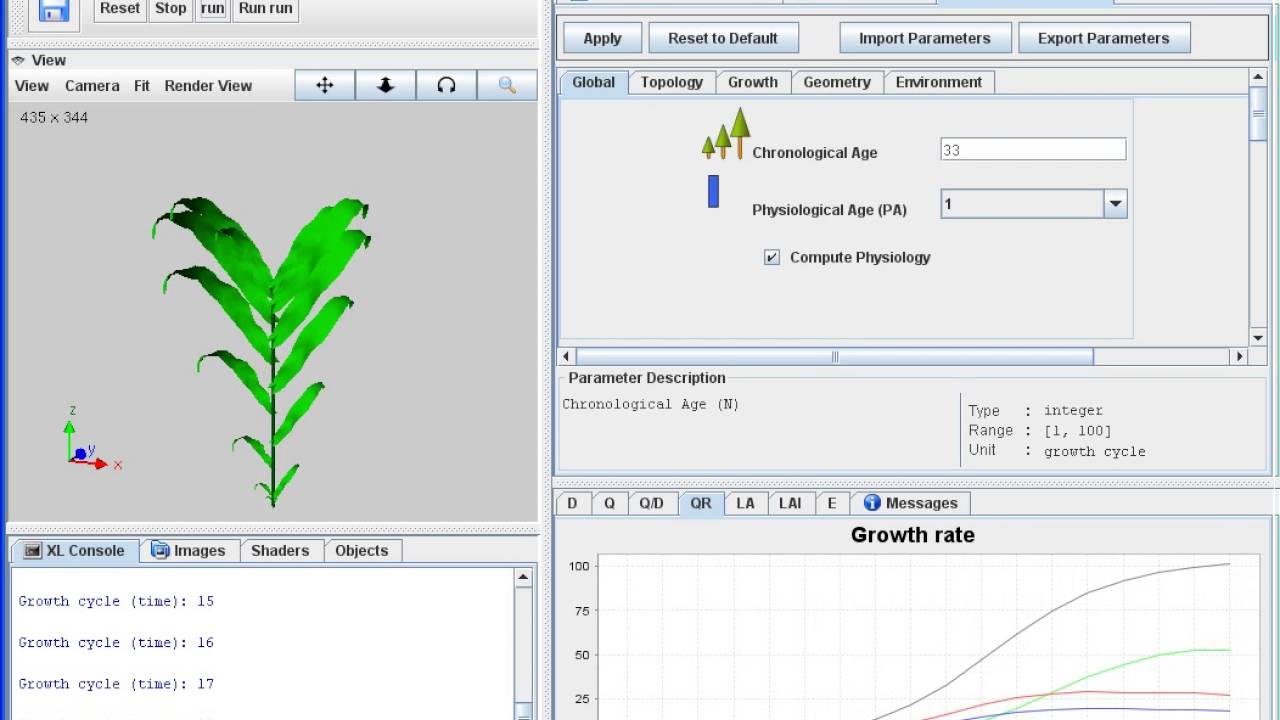Click parameter panel scroll down arrow

(x=1259, y=338)
